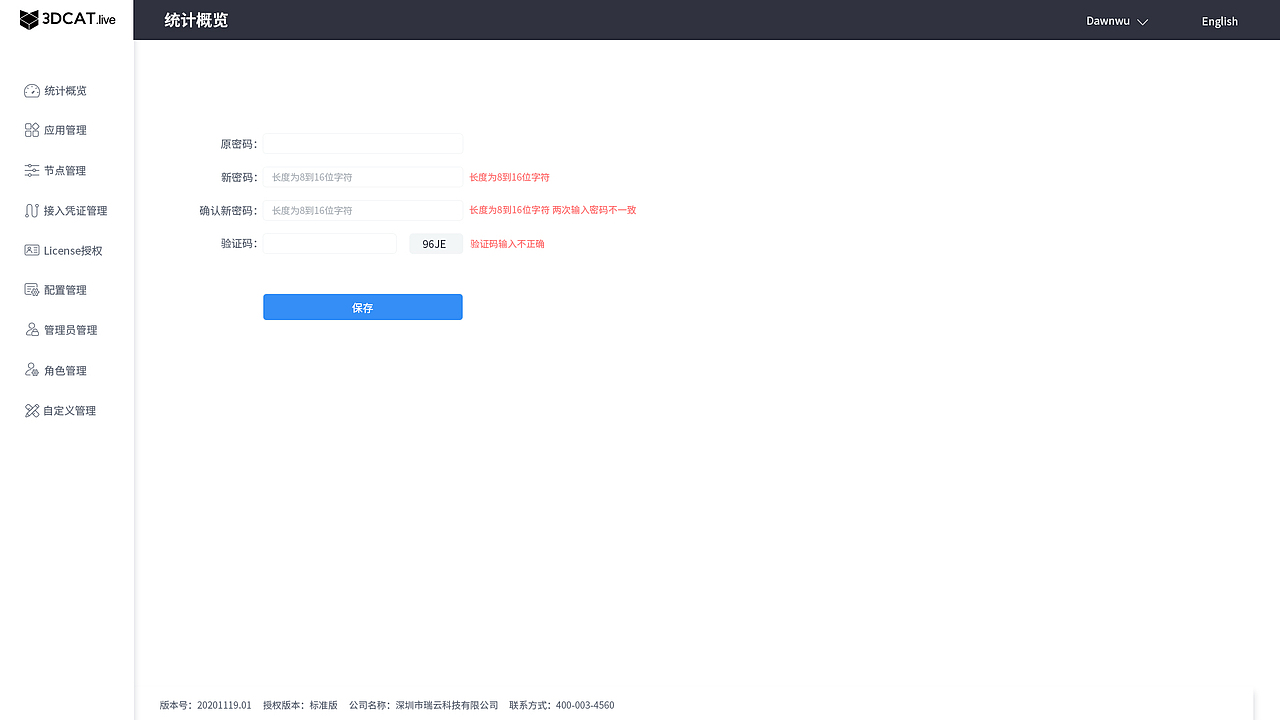Click the 验证码输入不正确 error message
Screen dimensions: 1280x720
click(508, 244)
